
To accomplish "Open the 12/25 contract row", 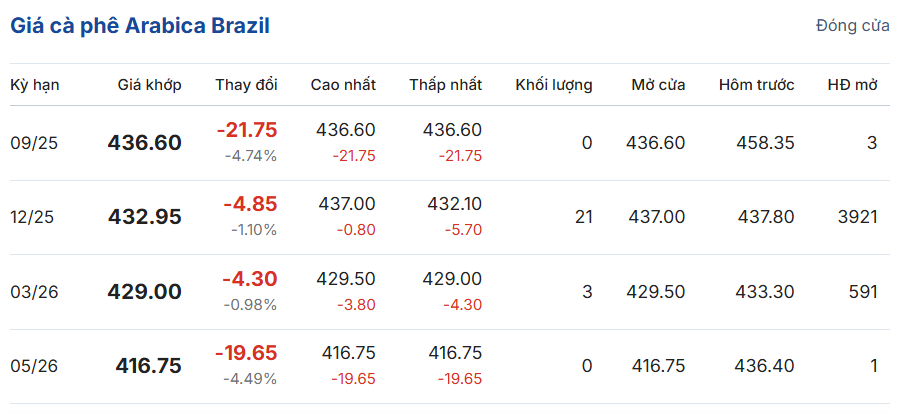I will click(35, 217).
